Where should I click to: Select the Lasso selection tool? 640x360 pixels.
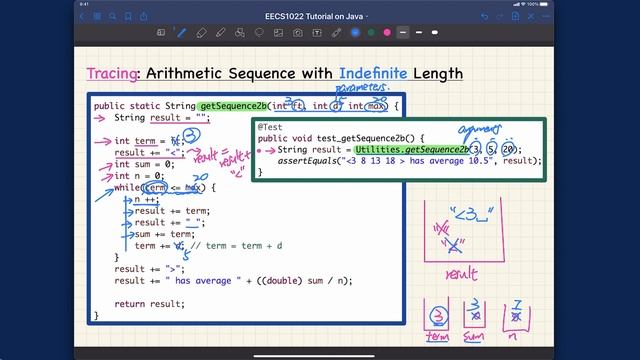tap(259, 33)
